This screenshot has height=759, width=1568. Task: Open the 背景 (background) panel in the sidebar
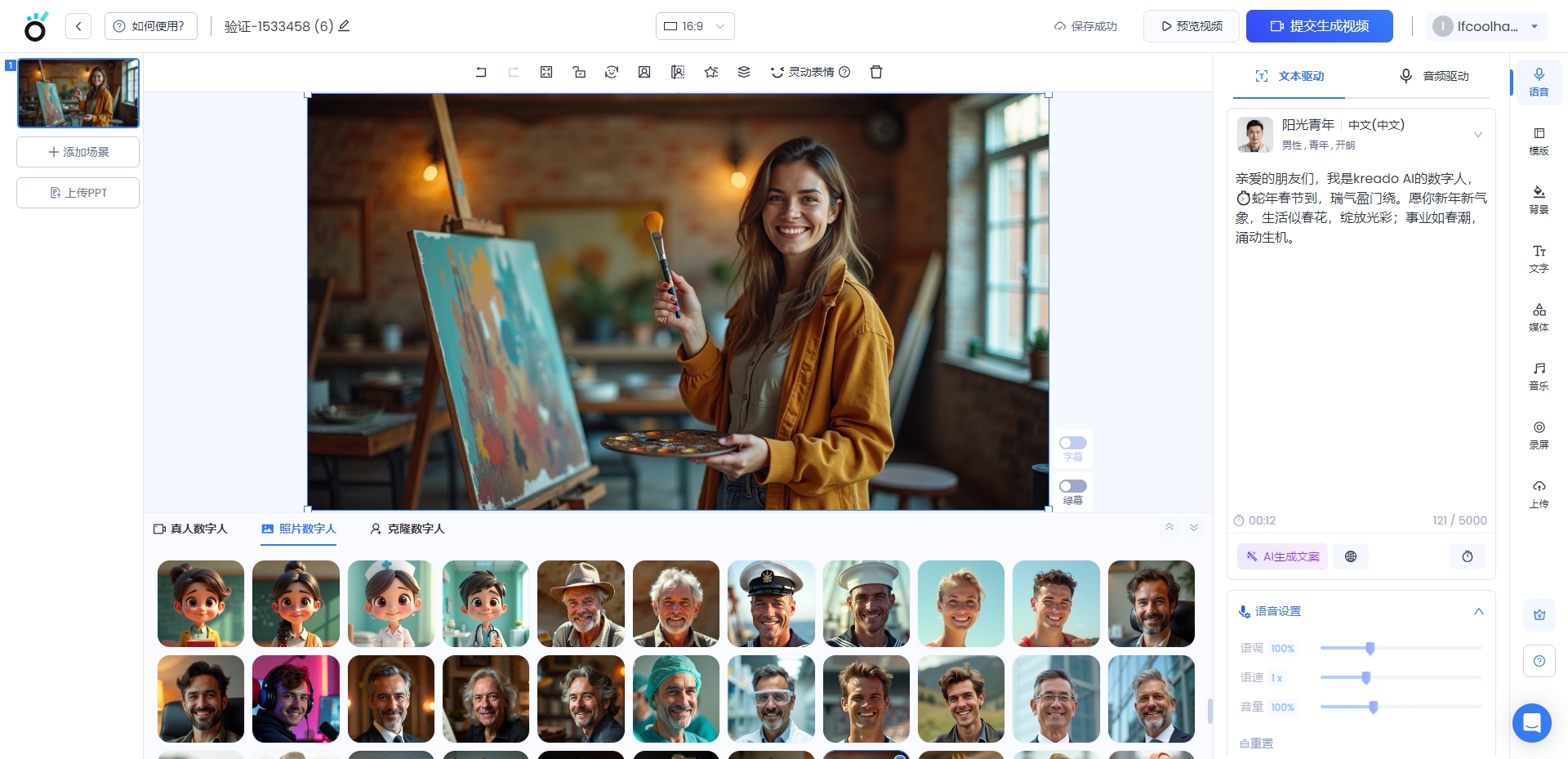coord(1539,199)
